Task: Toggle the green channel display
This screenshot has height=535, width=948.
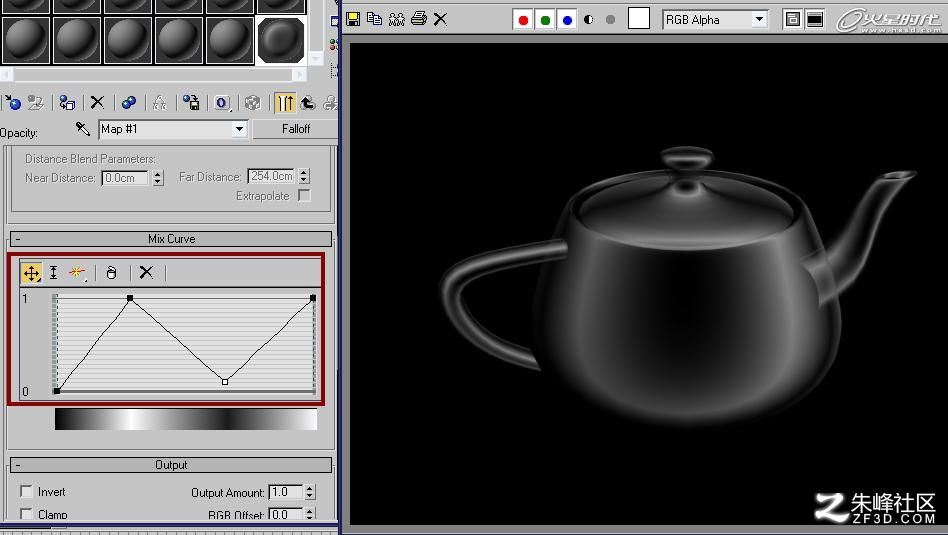Action: (545, 20)
